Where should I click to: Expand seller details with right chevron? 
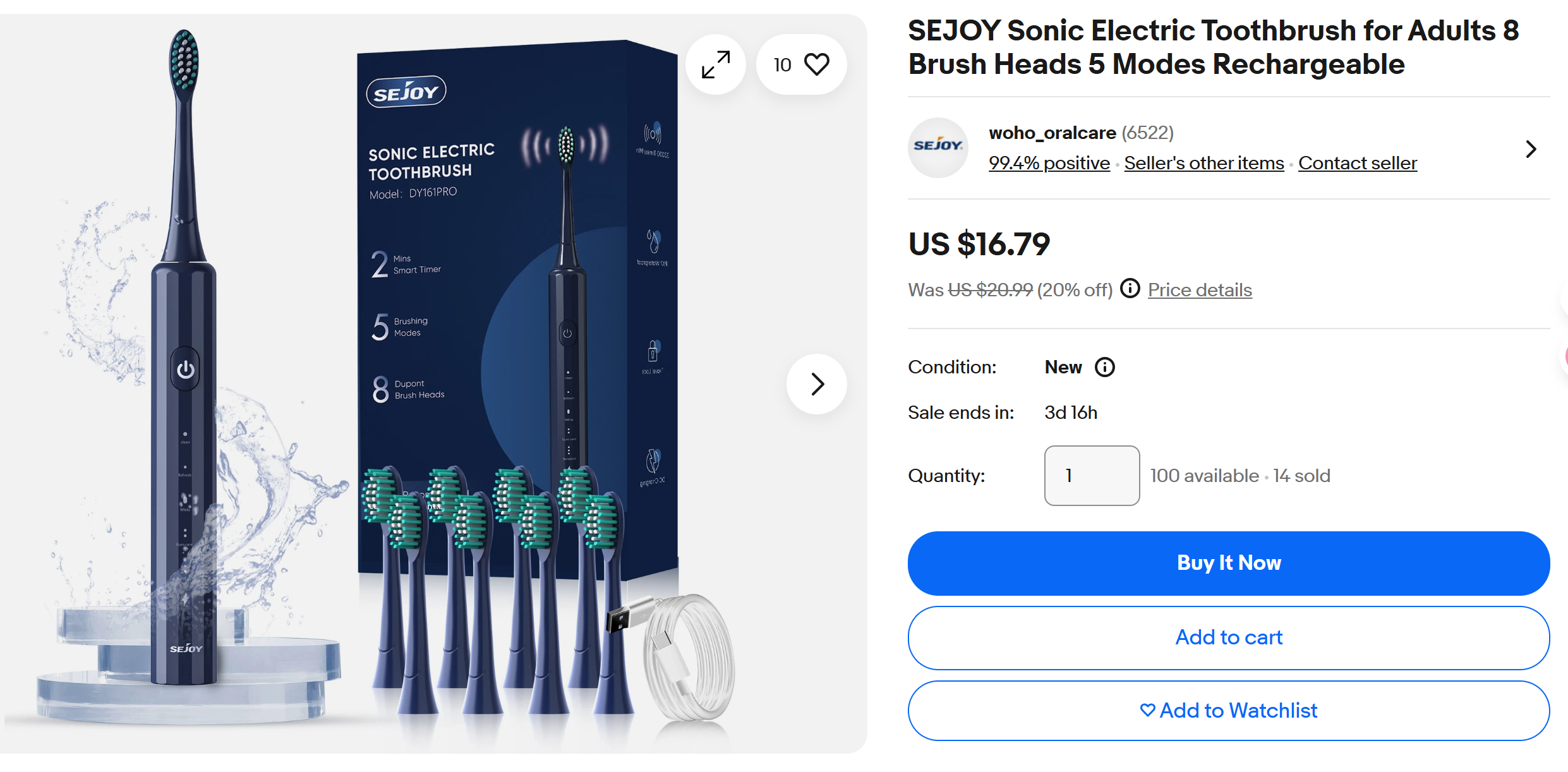point(1531,149)
